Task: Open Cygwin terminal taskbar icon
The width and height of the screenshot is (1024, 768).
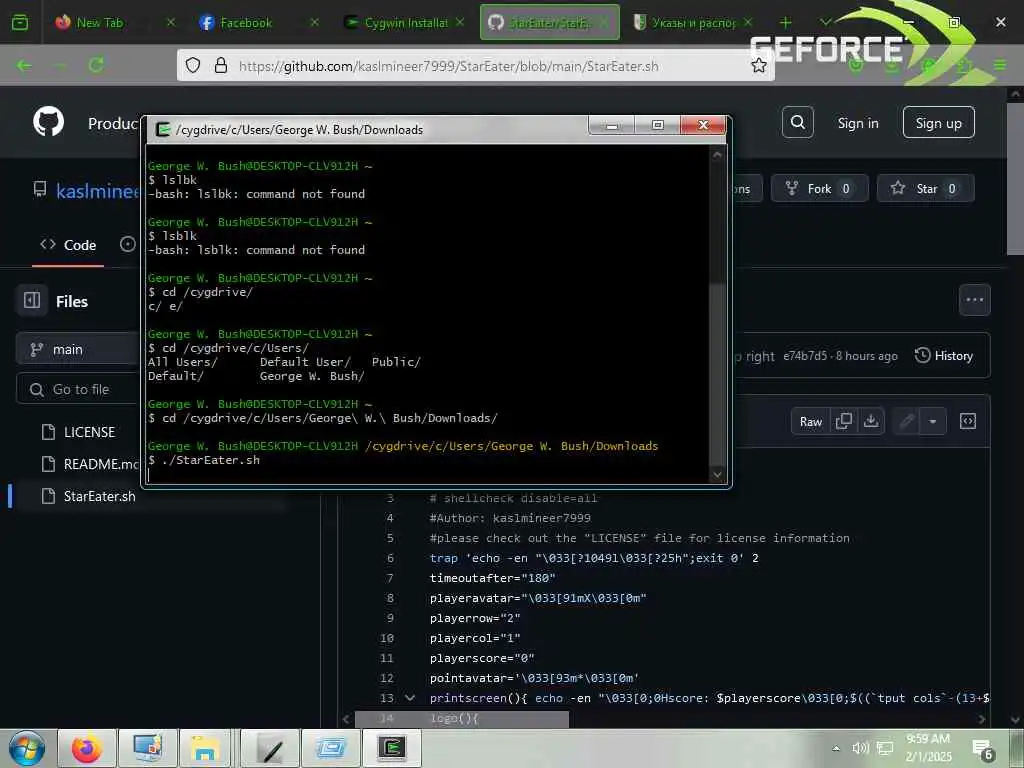Action: click(x=391, y=748)
